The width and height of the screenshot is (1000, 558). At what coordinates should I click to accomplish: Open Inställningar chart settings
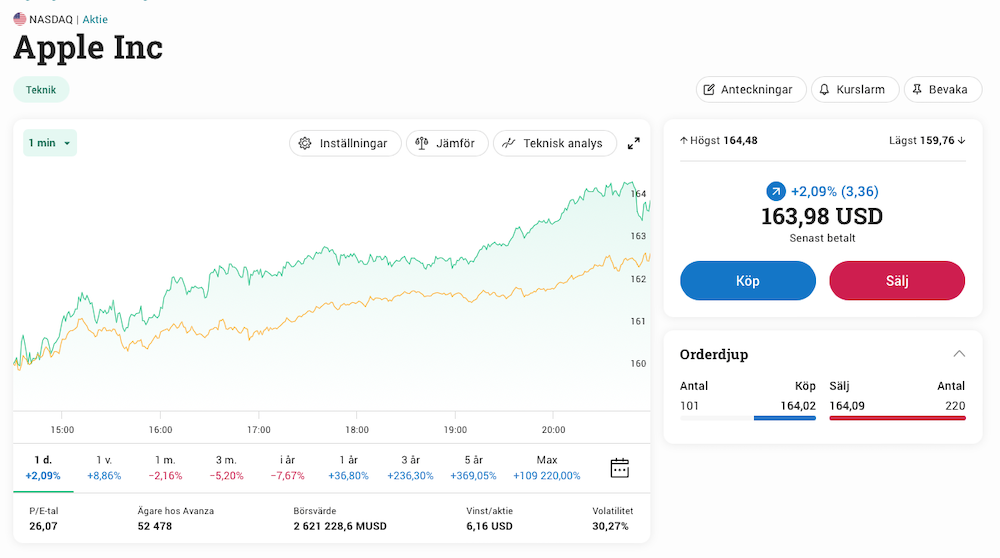click(345, 143)
